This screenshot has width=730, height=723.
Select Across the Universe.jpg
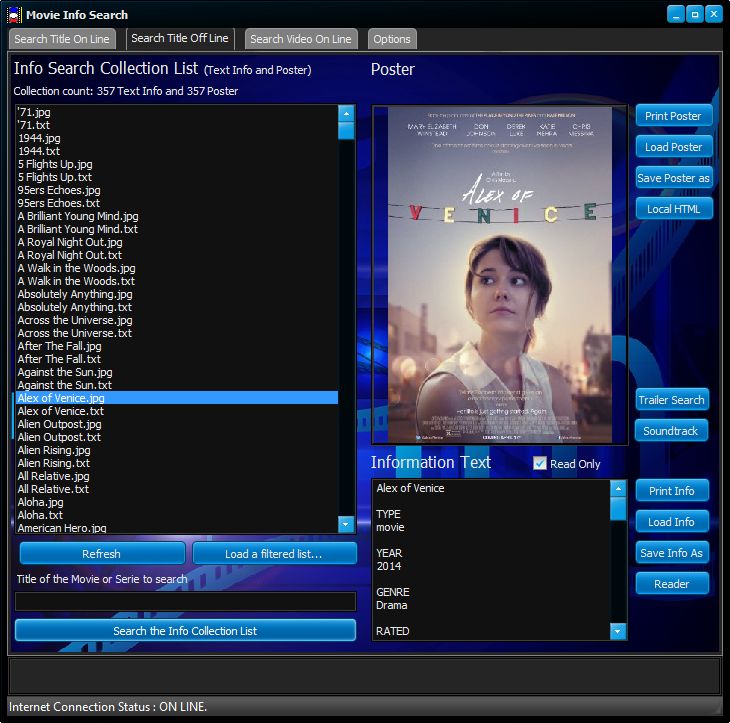[x=177, y=320]
